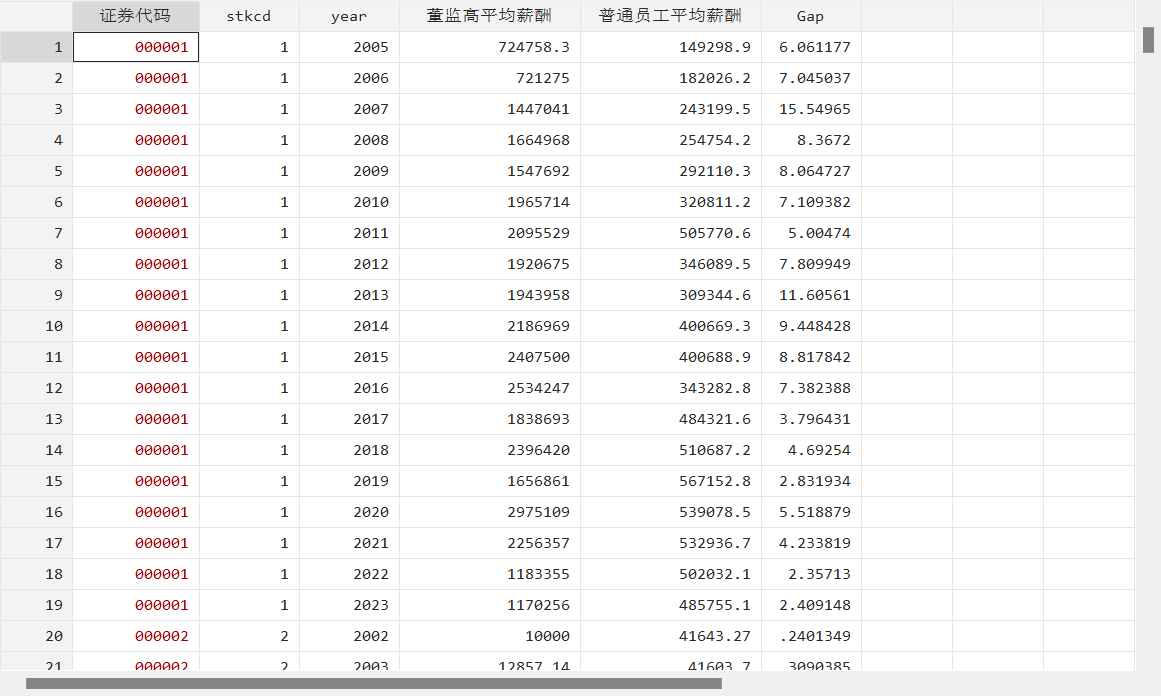Click salary value 724758.3

click(489, 47)
